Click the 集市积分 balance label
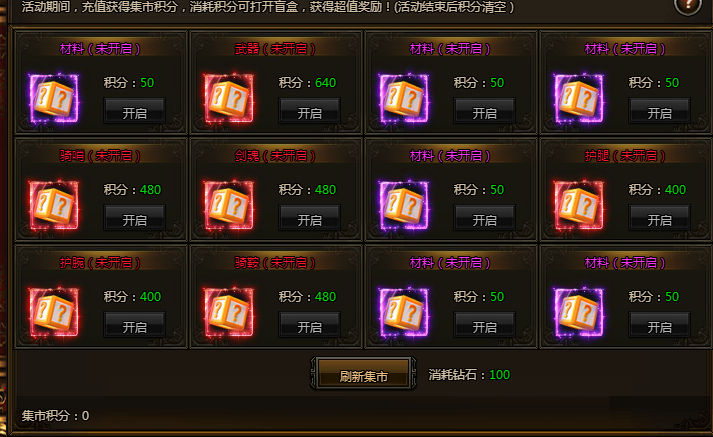The width and height of the screenshot is (713, 437). point(55,416)
